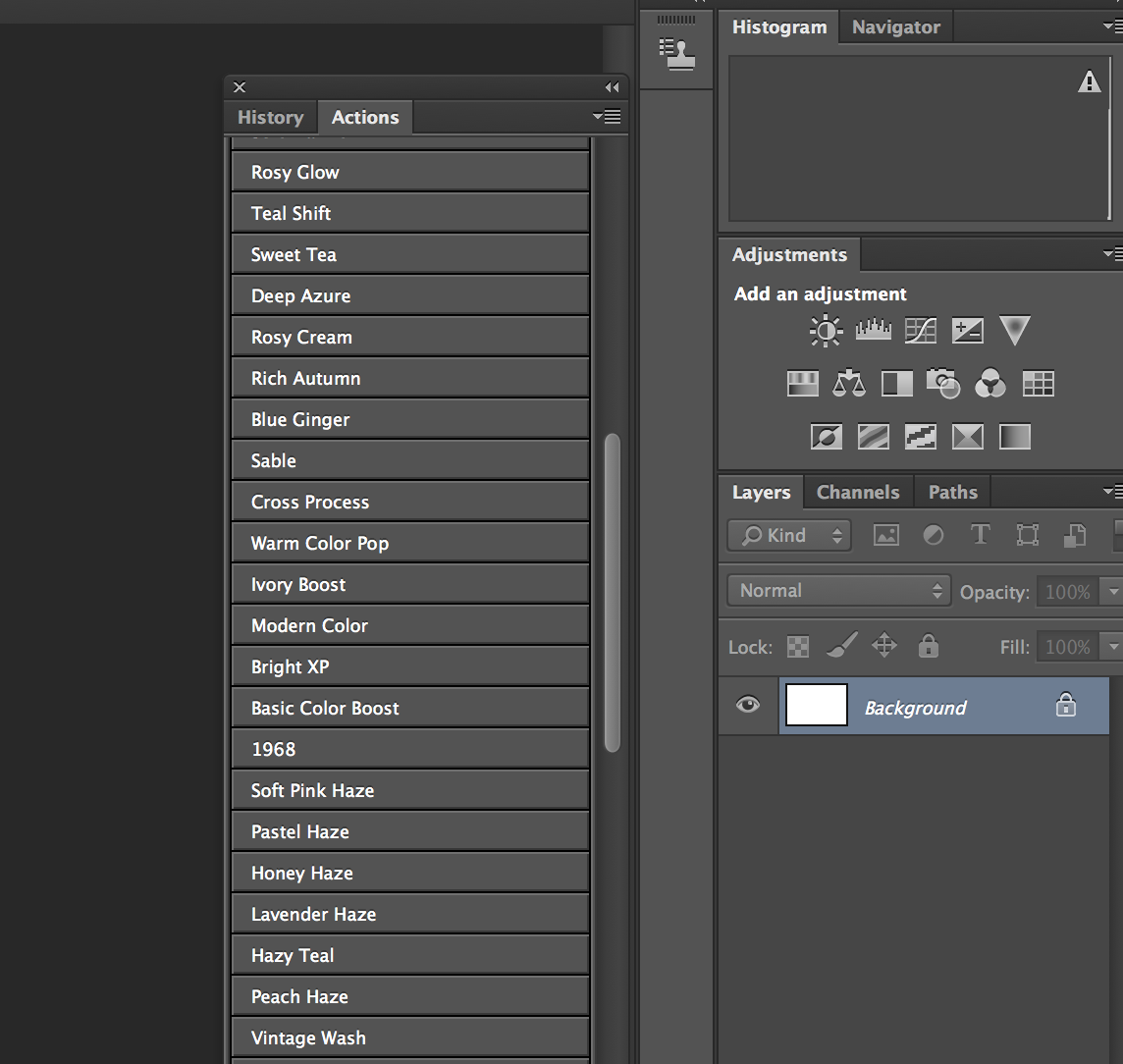Screen dimensions: 1123x1064
Task: Add a Levels adjustment
Action: coord(873,330)
